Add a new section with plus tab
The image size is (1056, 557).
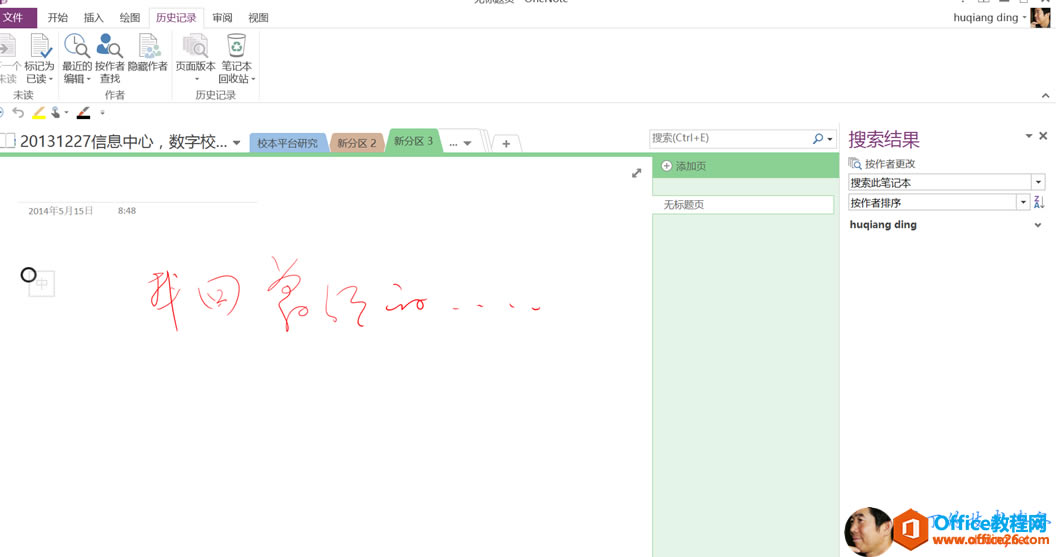coord(506,143)
